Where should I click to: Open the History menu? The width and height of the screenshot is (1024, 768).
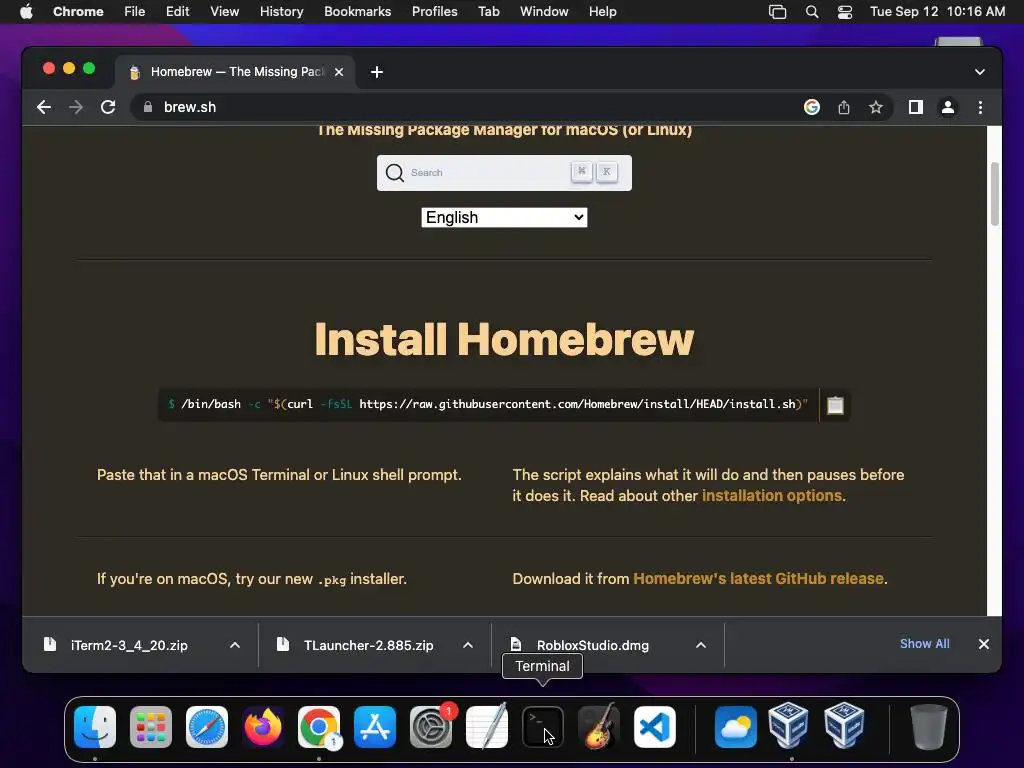point(281,12)
